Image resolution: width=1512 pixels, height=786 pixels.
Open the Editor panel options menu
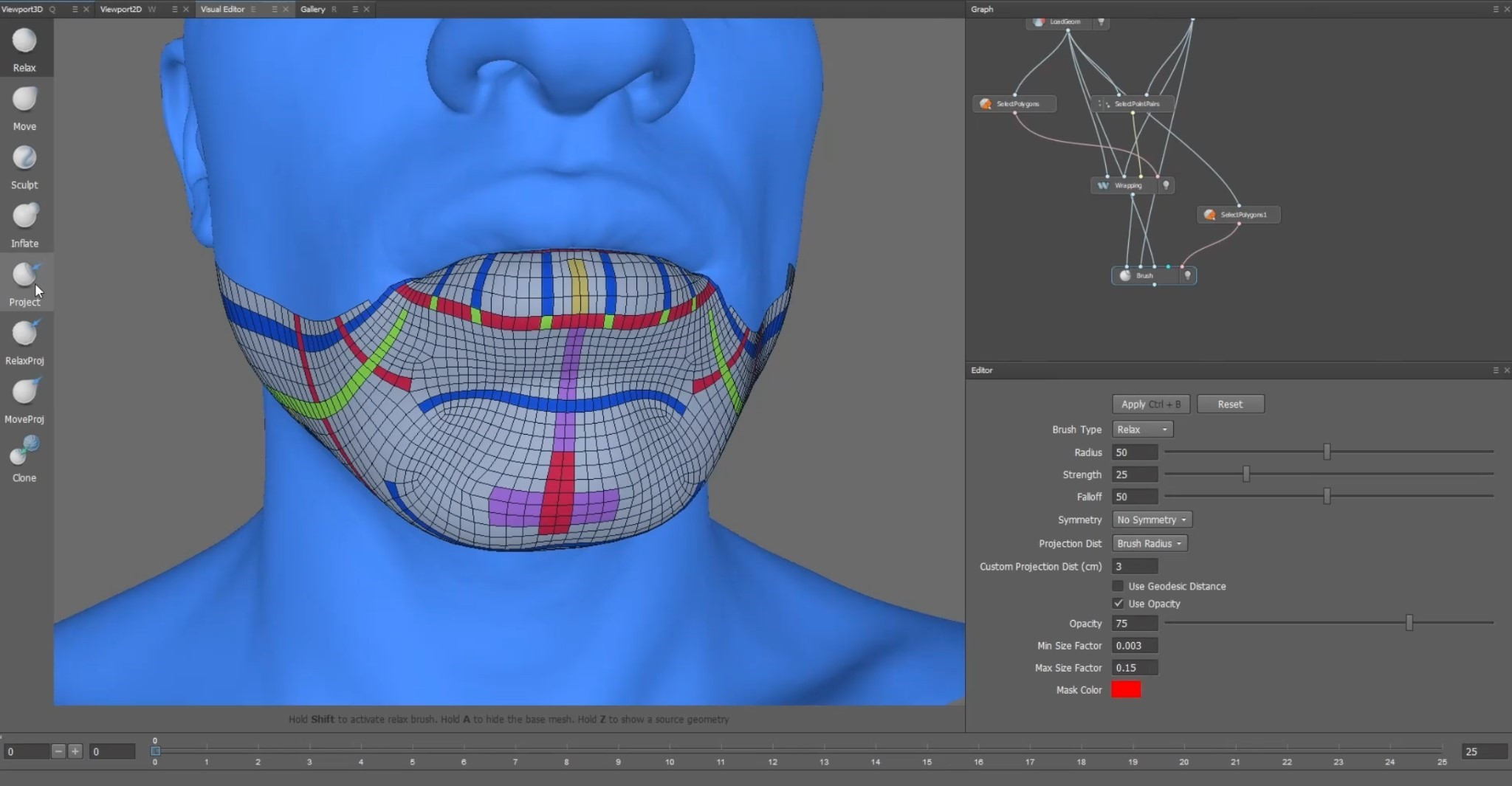[1496, 370]
